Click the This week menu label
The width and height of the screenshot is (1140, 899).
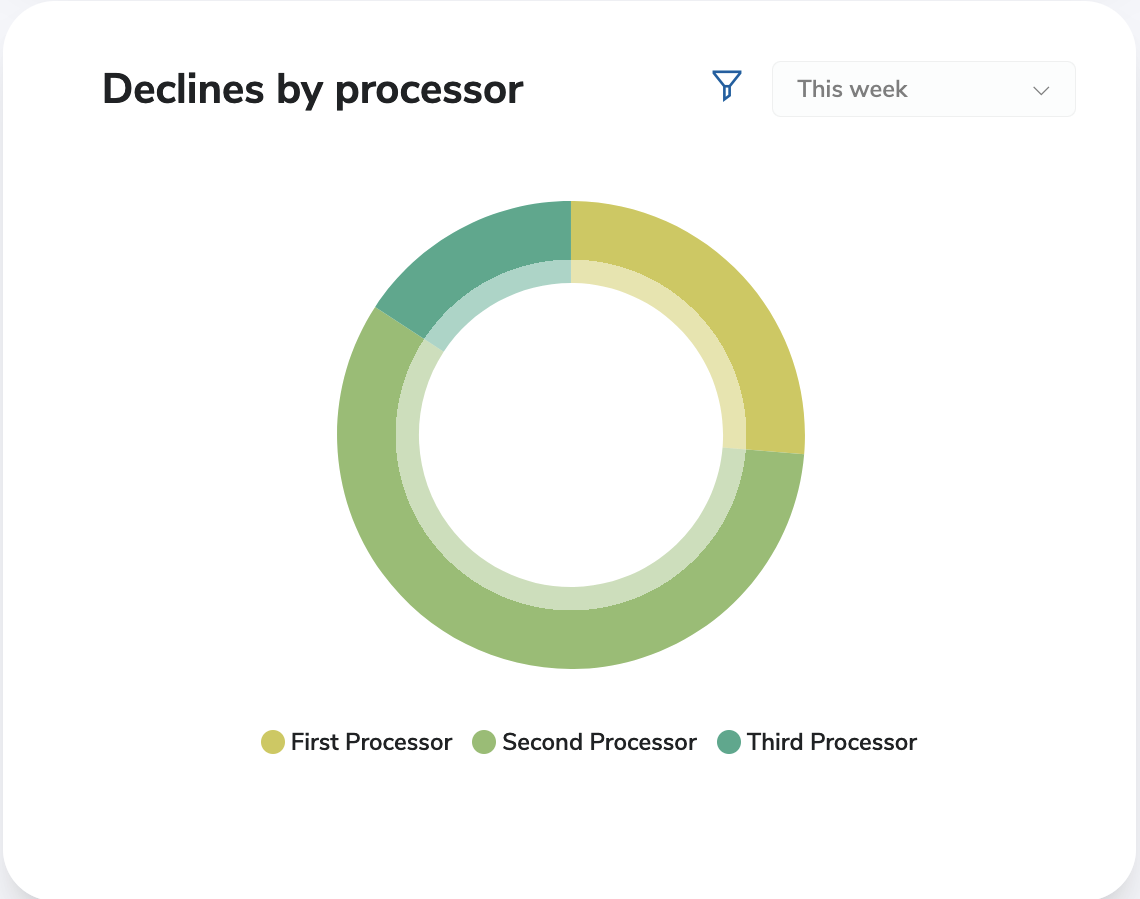pyautogui.click(x=851, y=89)
